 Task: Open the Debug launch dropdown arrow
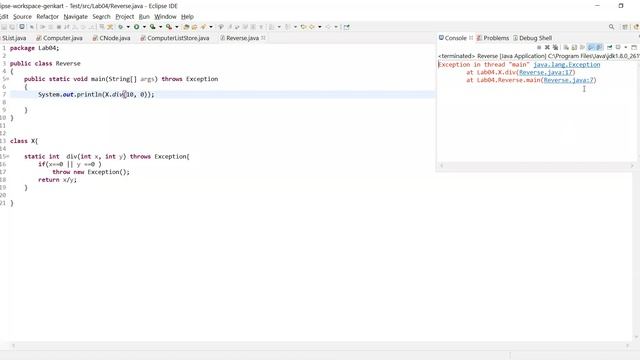pos(128,27)
